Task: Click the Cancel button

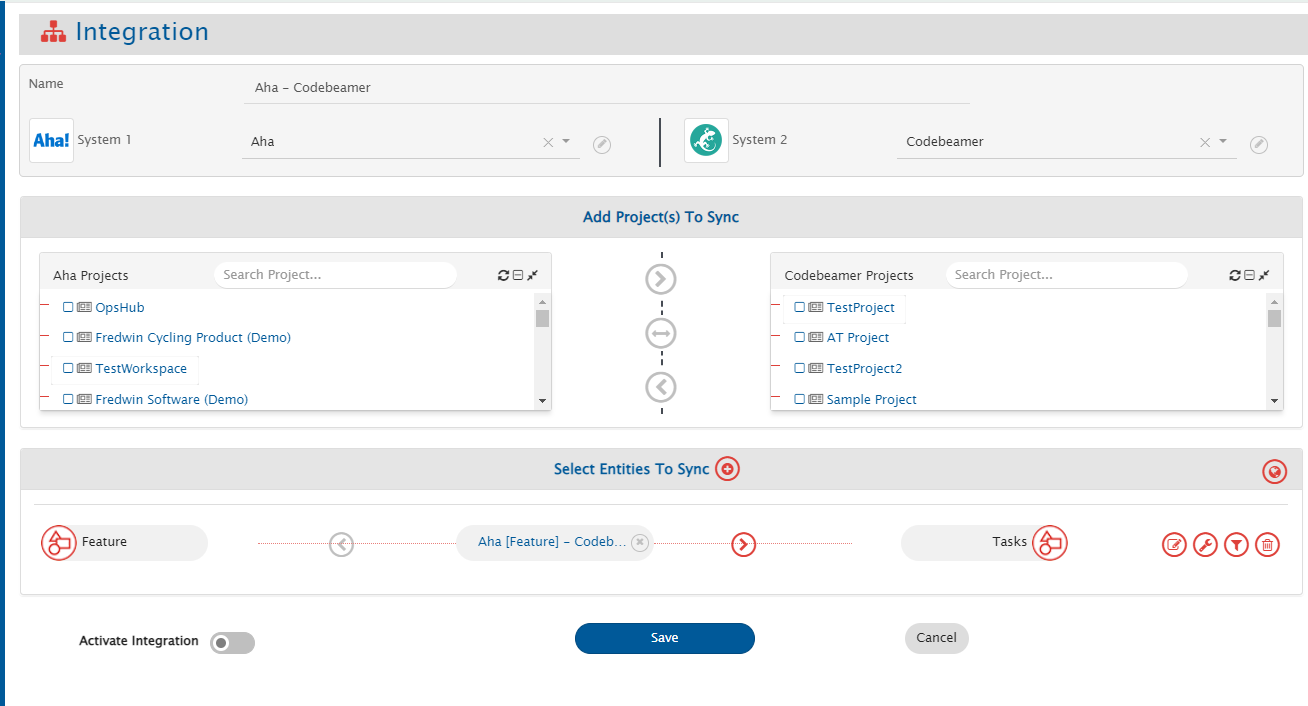Action: click(936, 638)
